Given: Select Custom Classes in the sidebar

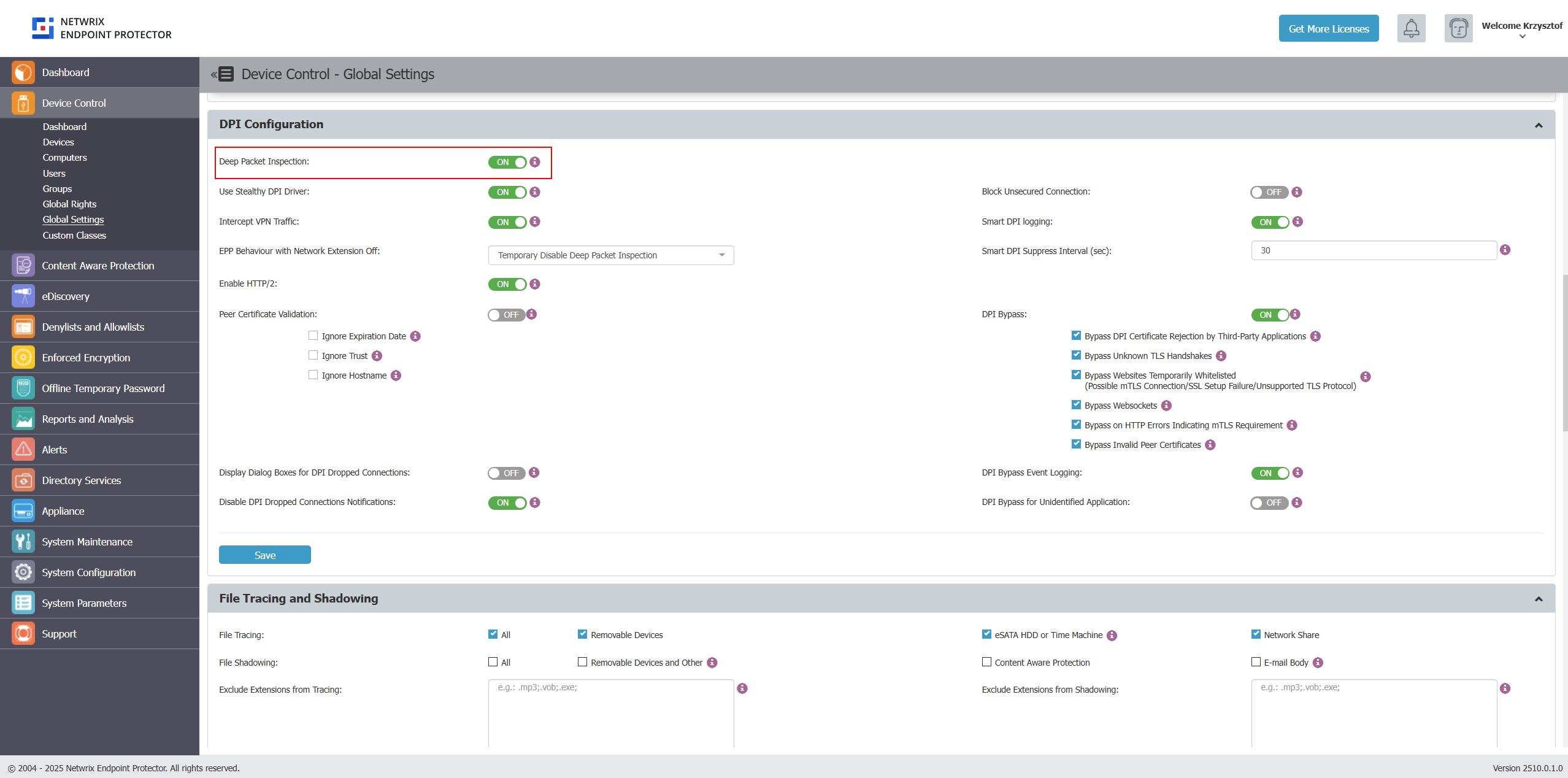Looking at the screenshot, I should coord(74,235).
